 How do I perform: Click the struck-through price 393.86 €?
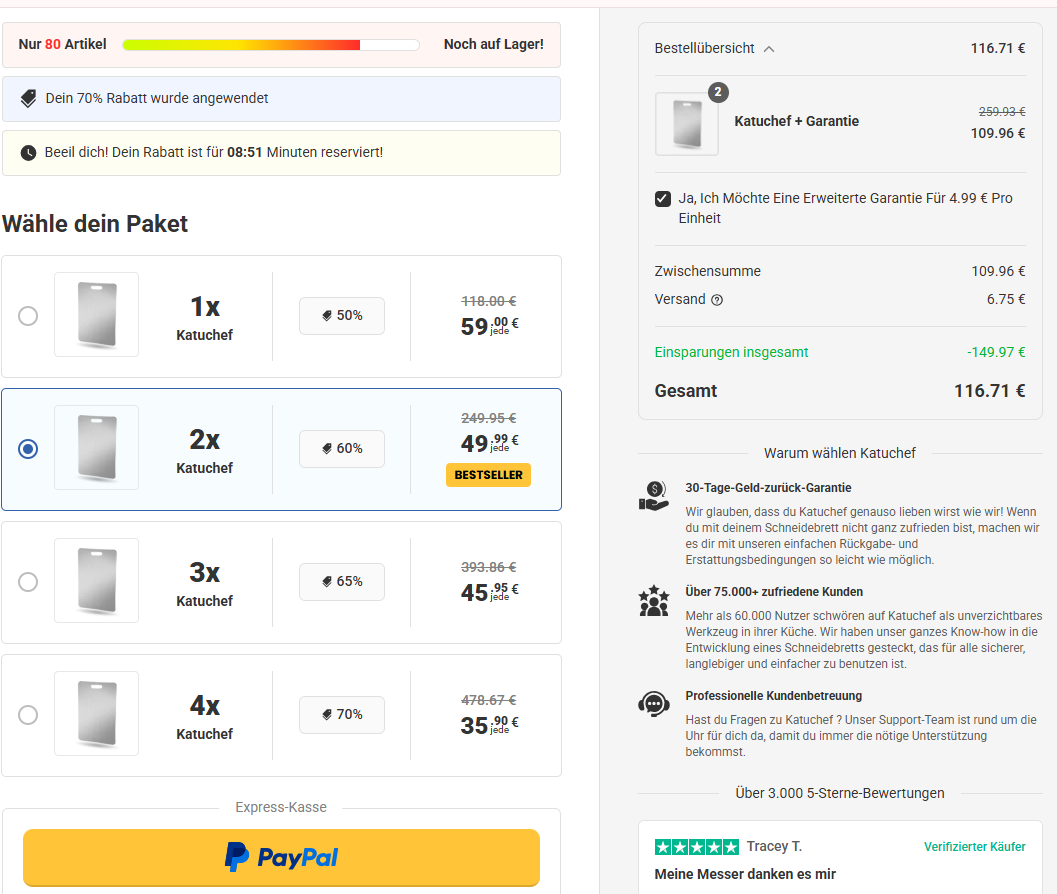(489, 567)
